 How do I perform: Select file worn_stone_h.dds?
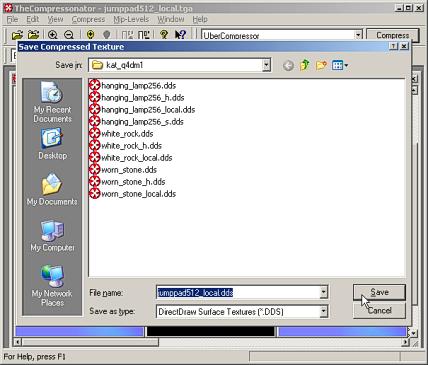127,182
